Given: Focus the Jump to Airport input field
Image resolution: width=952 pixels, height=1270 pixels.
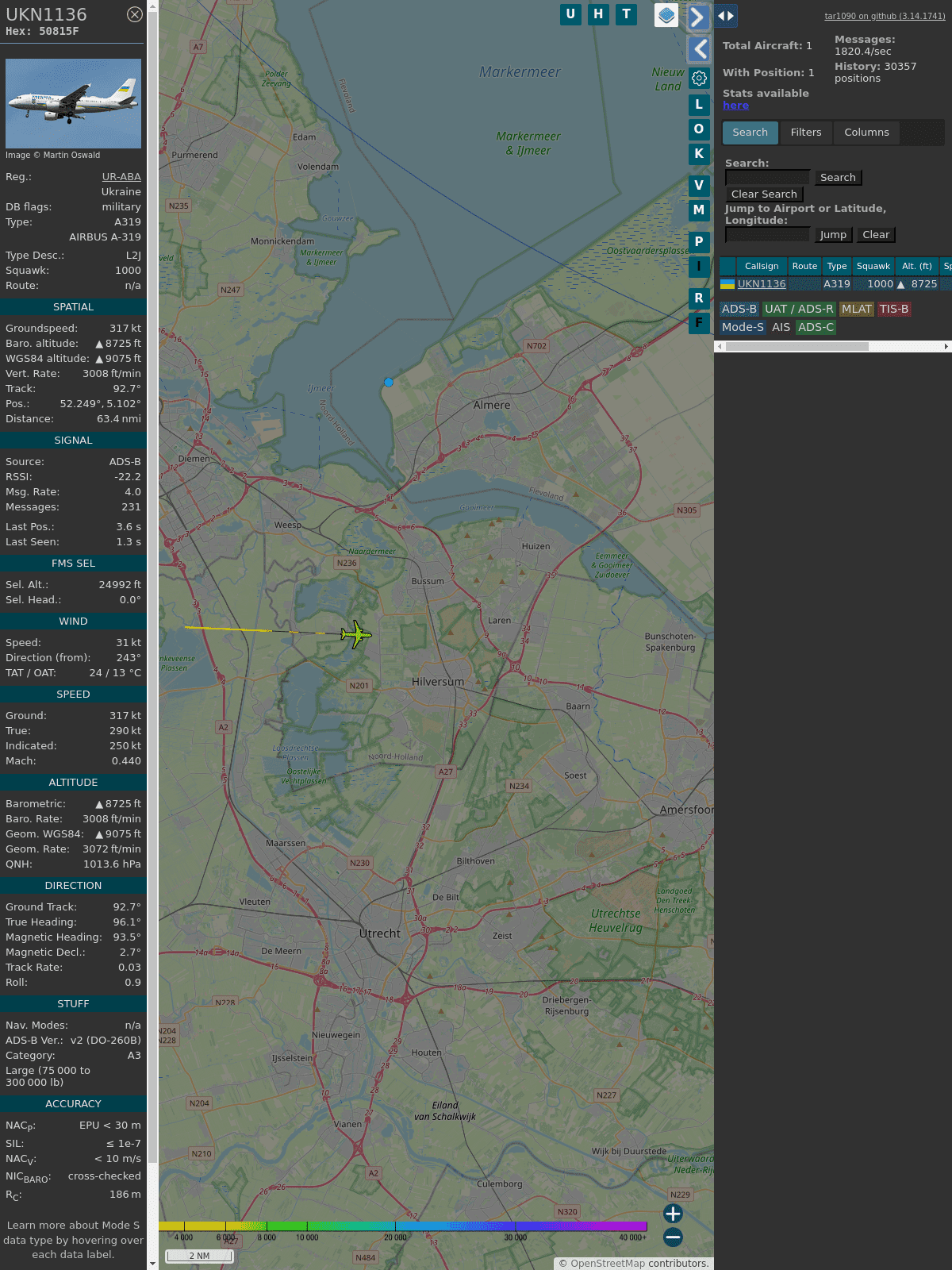Looking at the screenshot, I should click(x=767, y=235).
